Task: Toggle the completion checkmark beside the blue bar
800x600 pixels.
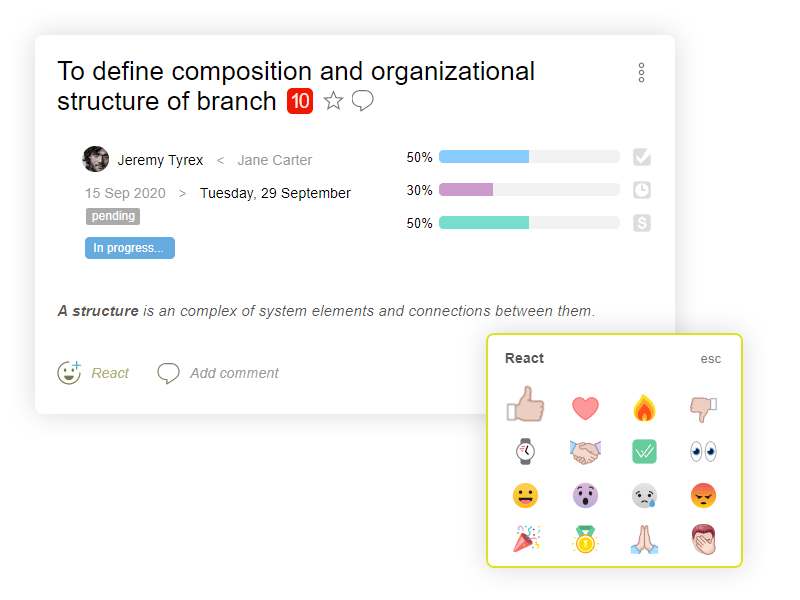Action: click(x=642, y=157)
